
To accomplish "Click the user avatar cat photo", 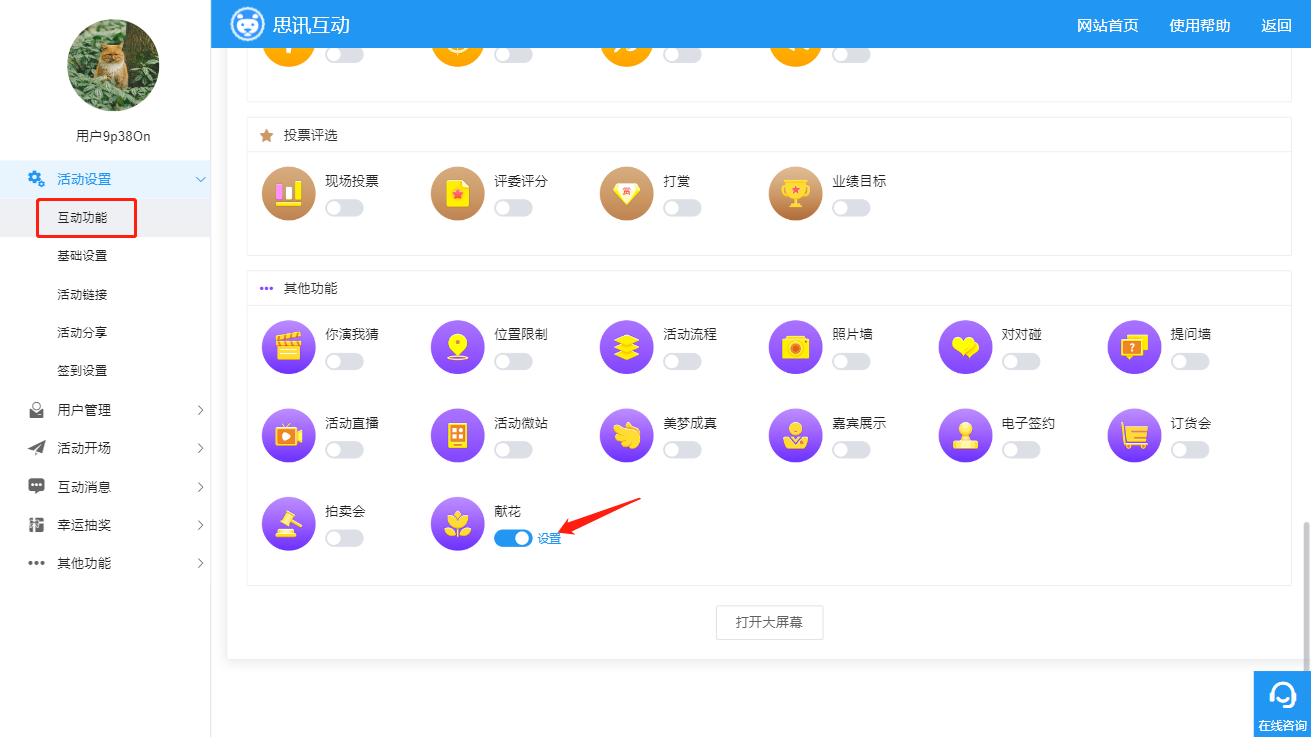I will click(x=113, y=65).
